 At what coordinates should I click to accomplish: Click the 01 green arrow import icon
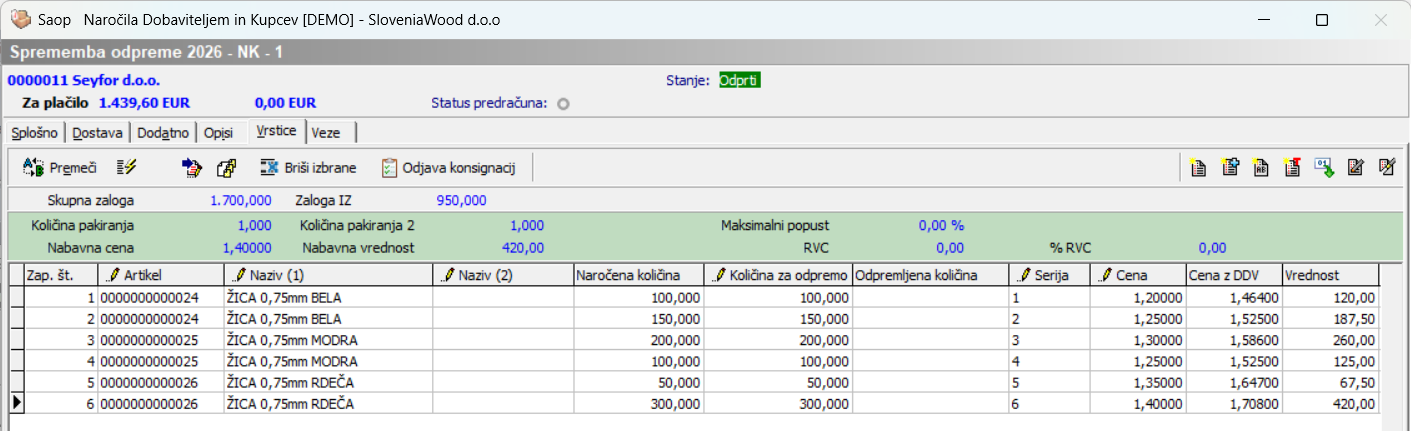coord(1324,168)
